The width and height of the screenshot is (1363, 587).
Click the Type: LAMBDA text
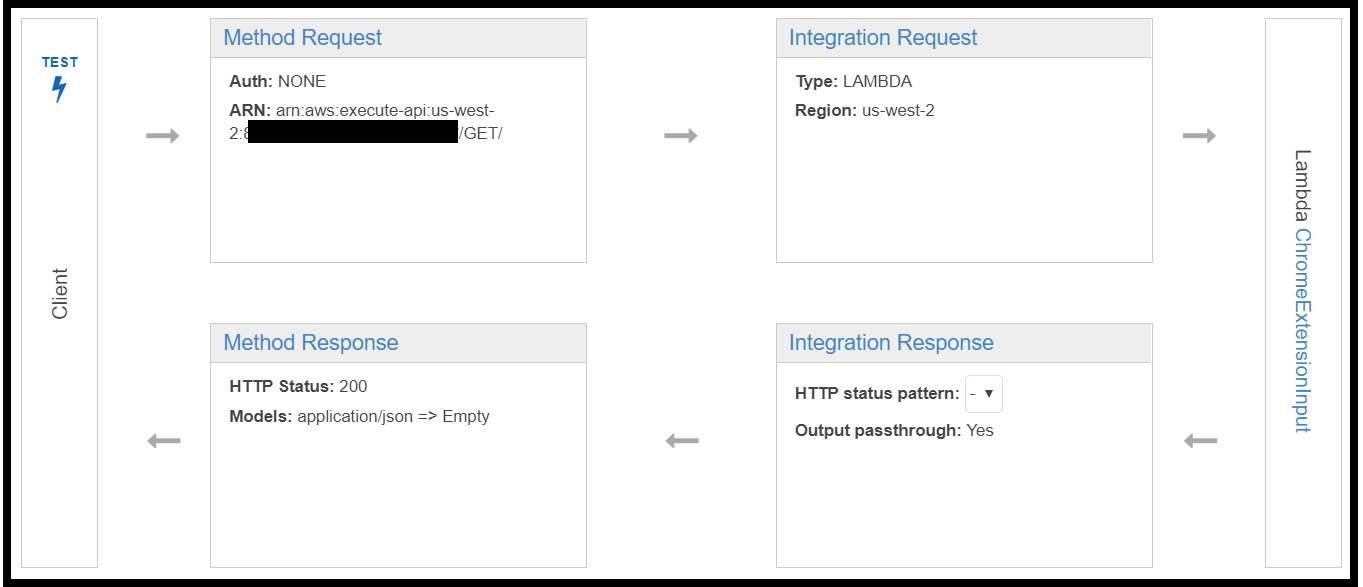[x=853, y=81]
